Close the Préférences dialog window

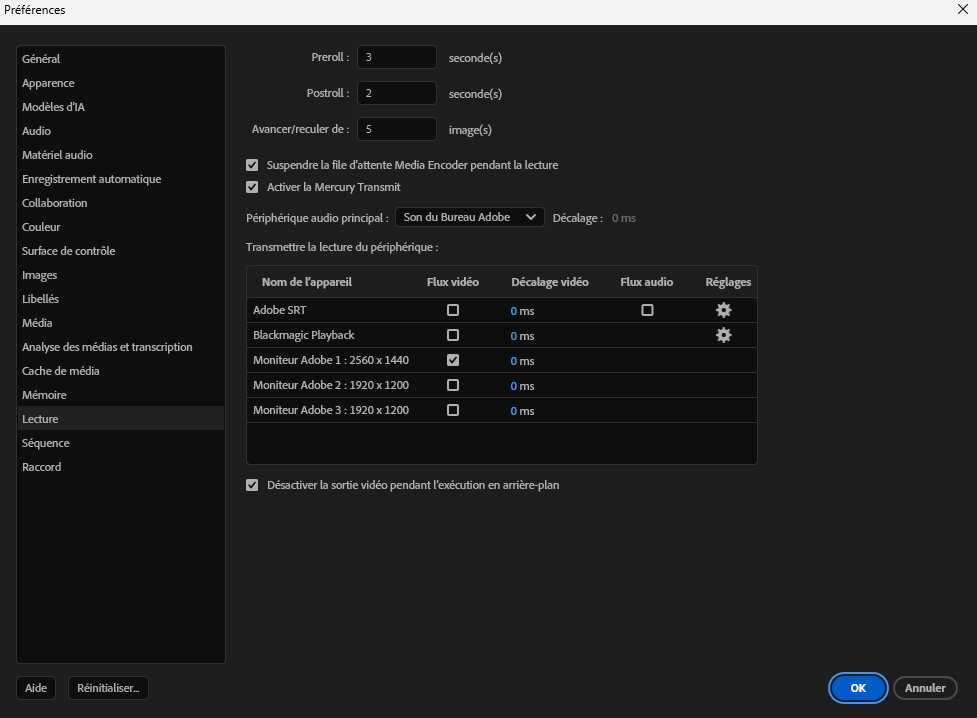pyautogui.click(x=962, y=9)
